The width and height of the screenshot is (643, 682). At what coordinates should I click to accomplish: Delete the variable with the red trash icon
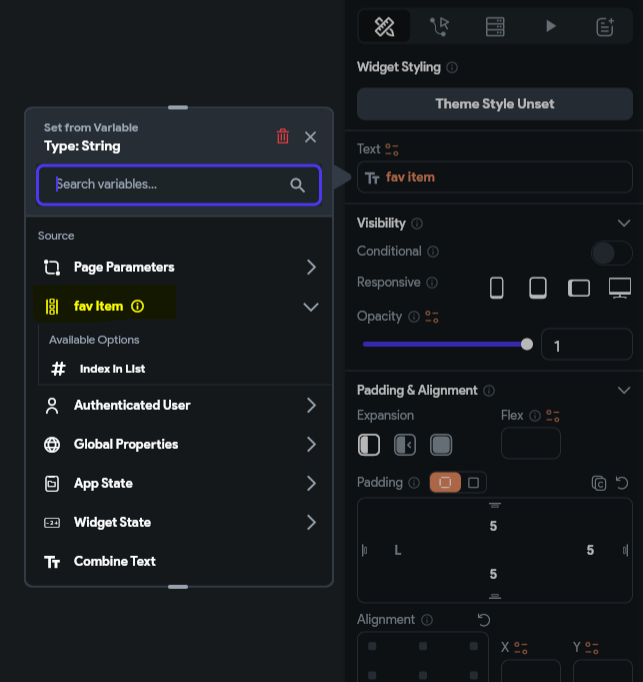[x=283, y=136]
